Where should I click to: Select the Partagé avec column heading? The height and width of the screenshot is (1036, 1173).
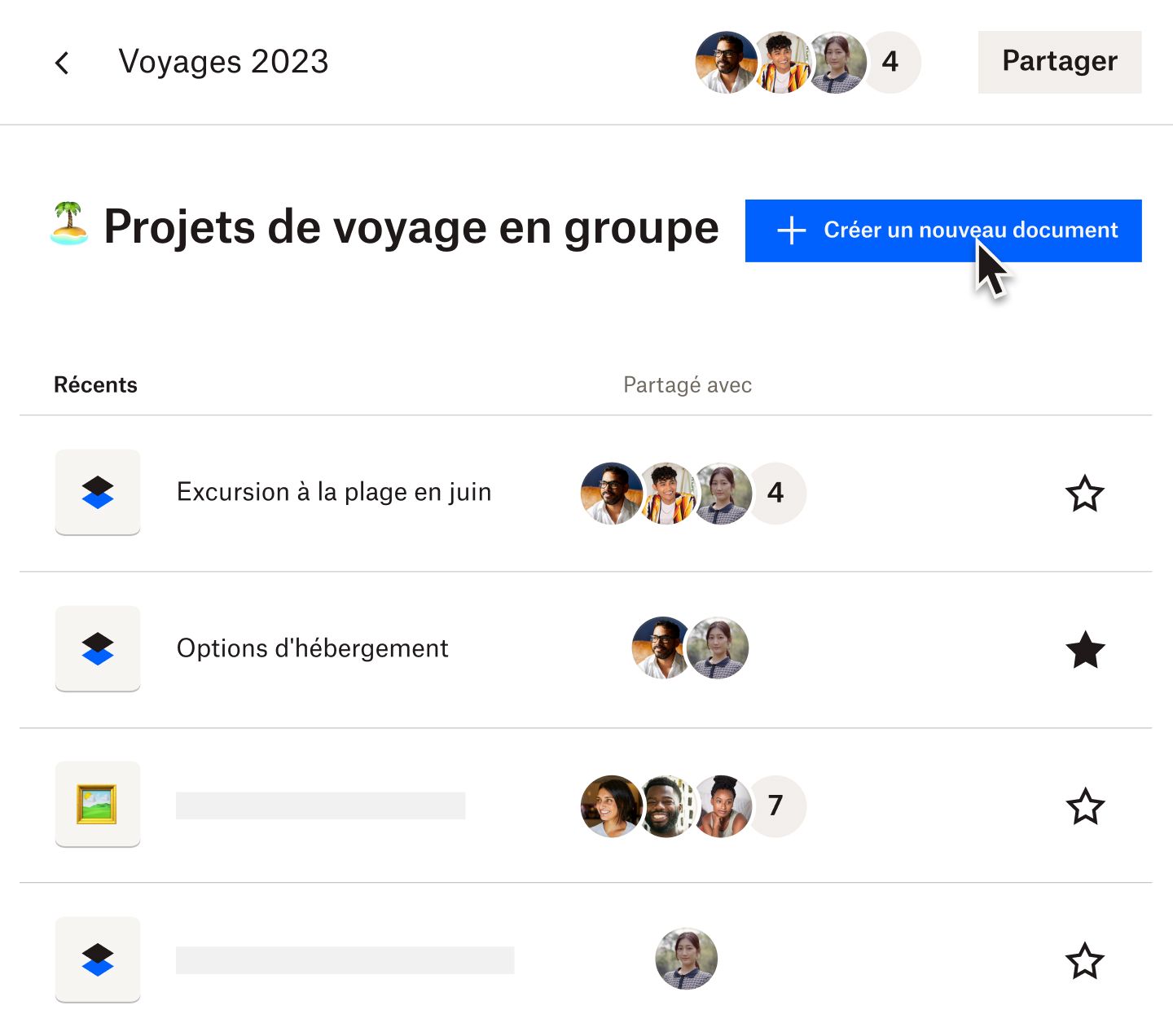click(687, 384)
